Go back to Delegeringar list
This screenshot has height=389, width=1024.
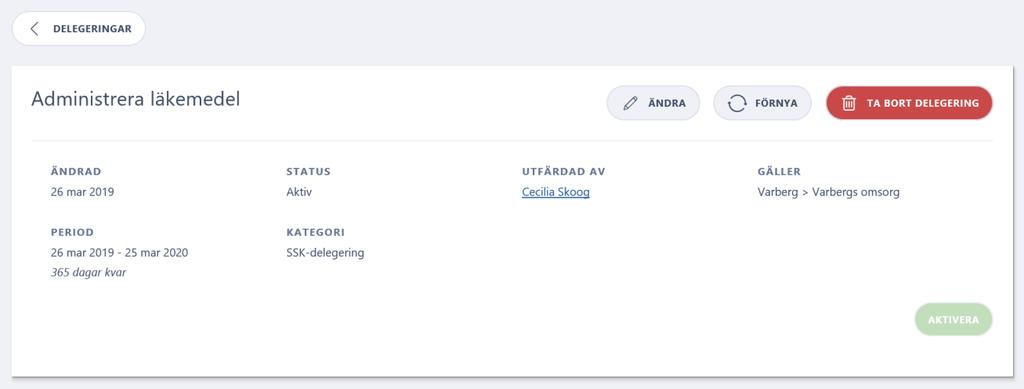coord(78,29)
